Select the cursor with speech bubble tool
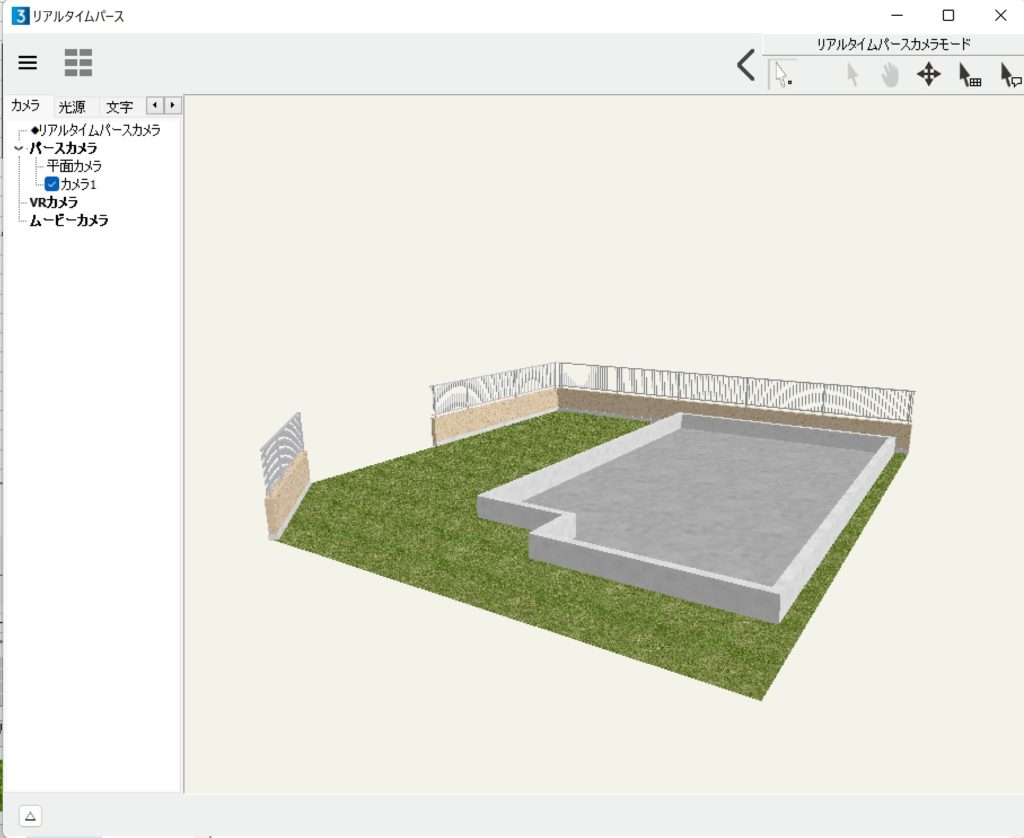Screen dimensions: 1024x838 pos(1010,75)
